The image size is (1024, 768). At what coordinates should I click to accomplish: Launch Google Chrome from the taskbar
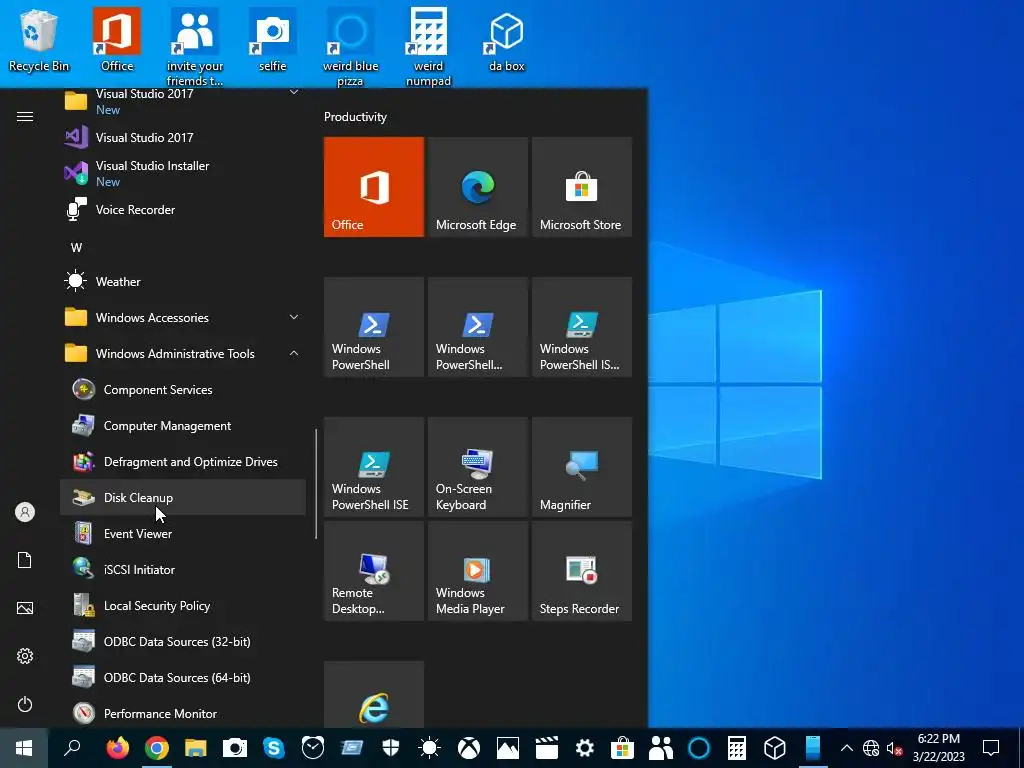coord(157,748)
